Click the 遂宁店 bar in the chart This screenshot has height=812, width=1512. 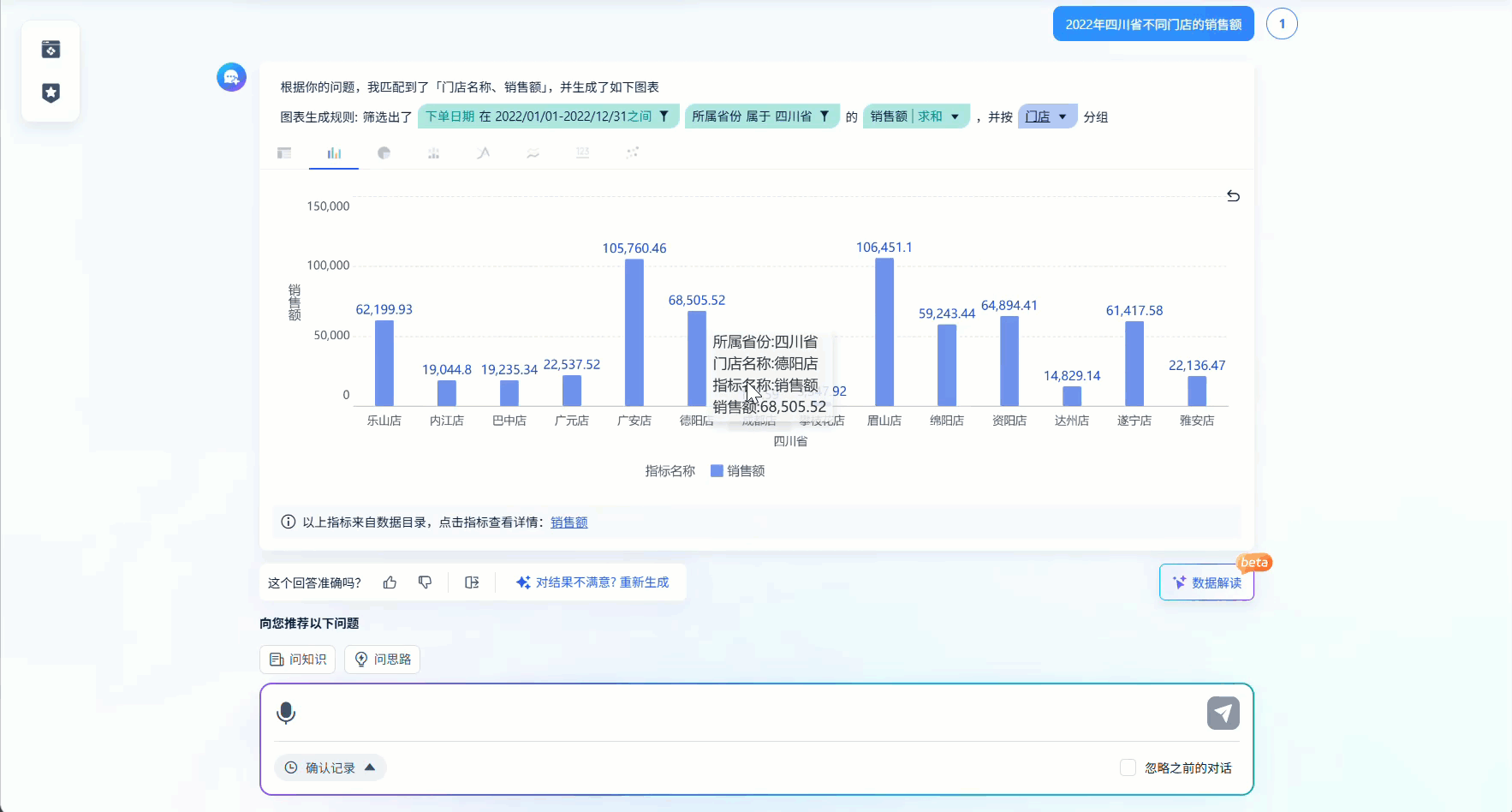tap(1134, 363)
